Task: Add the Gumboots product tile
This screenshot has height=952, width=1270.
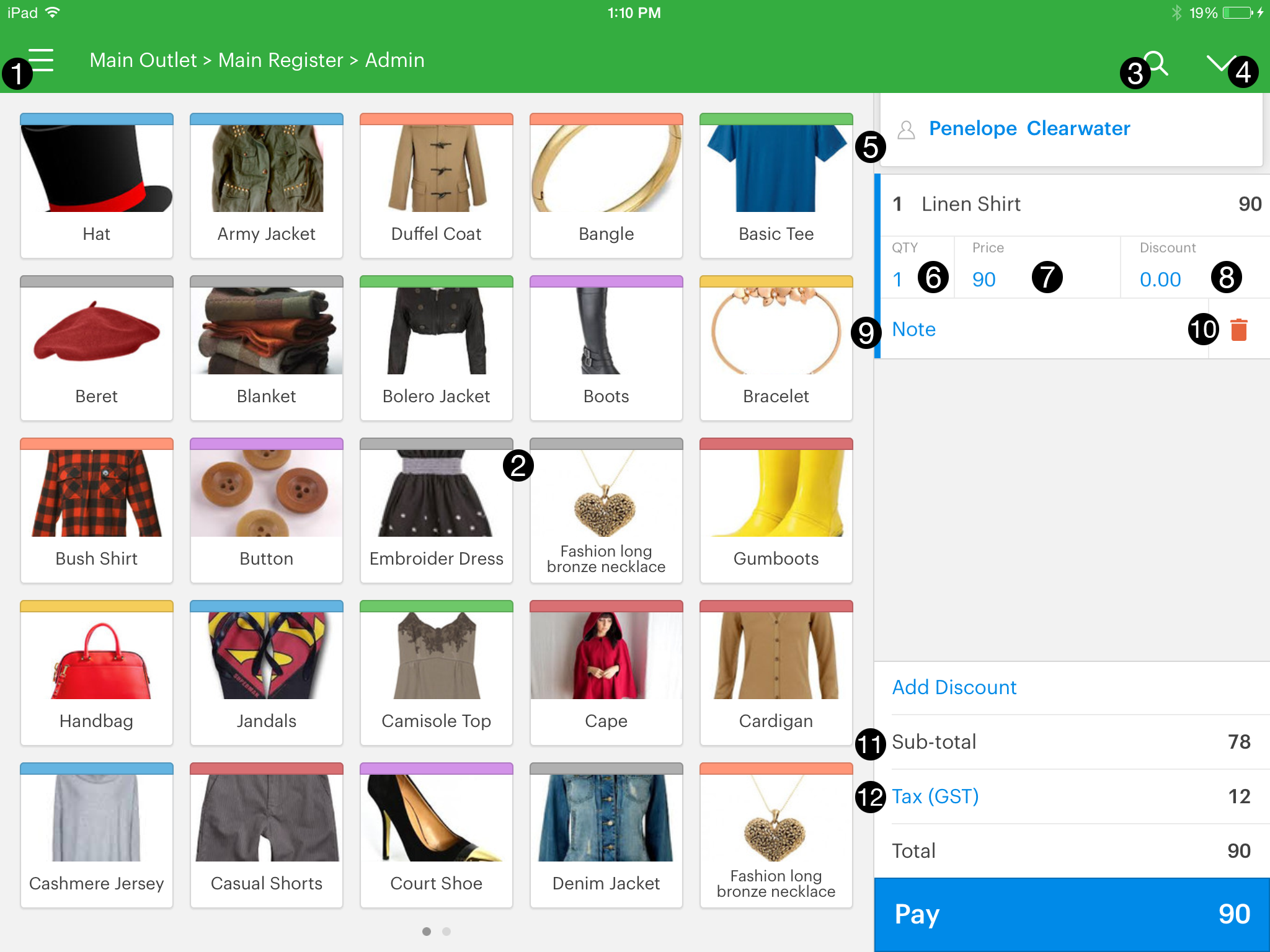Action: tap(776, 510)
